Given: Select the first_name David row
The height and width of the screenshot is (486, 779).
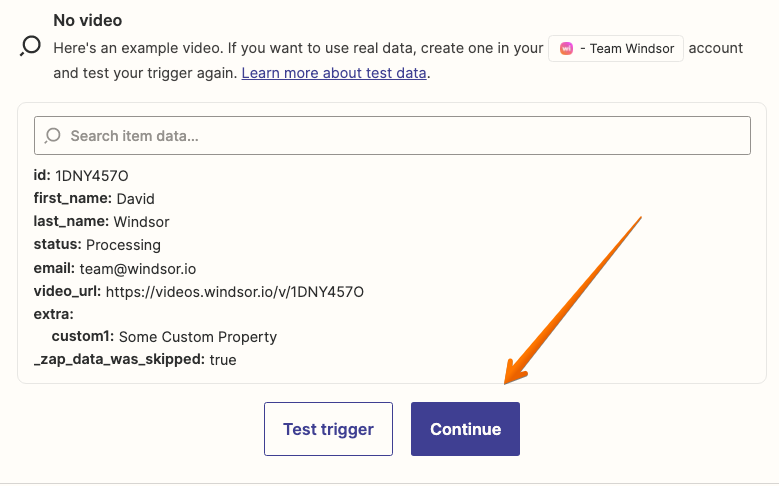Looking at the screenshot, I should pyautogui.click(x=94, y=198).
